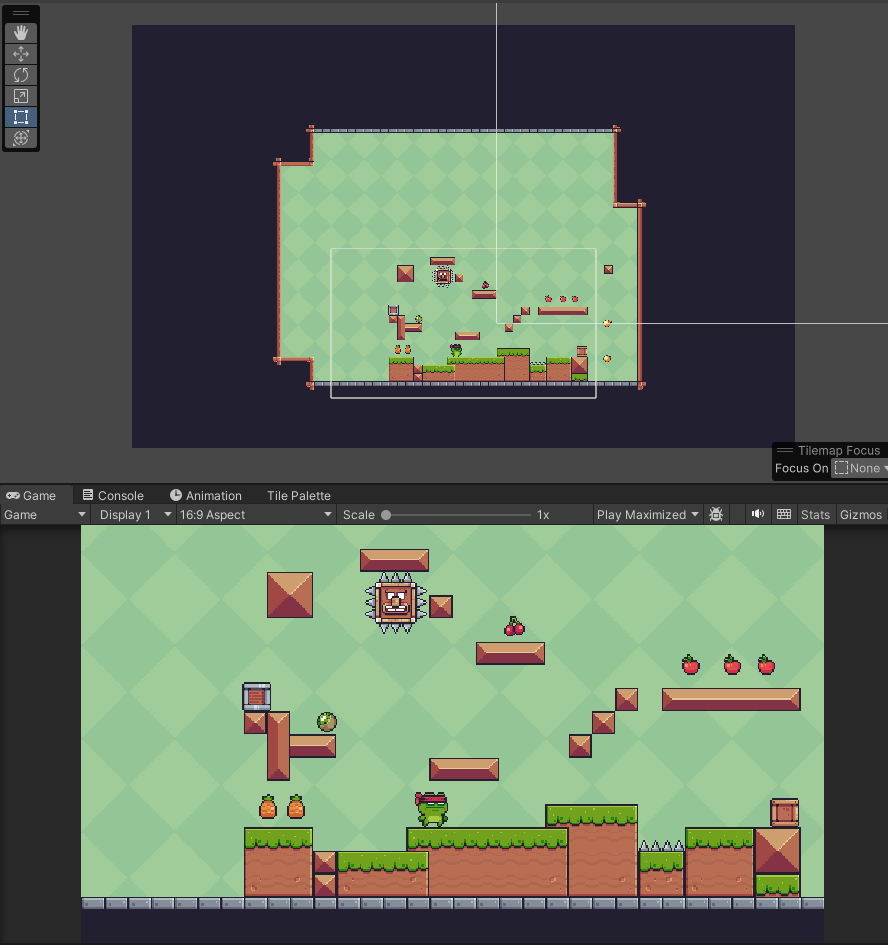Click the scene tools overlay handle
Image resolution: width=888 pixels, height=945 pixels.
(x=21, y=13)
